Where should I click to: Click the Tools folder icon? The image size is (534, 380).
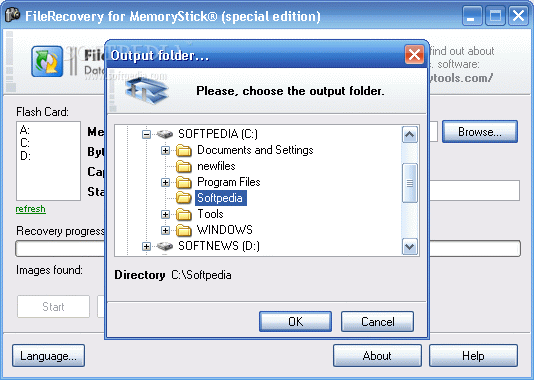tap(184, 214)
